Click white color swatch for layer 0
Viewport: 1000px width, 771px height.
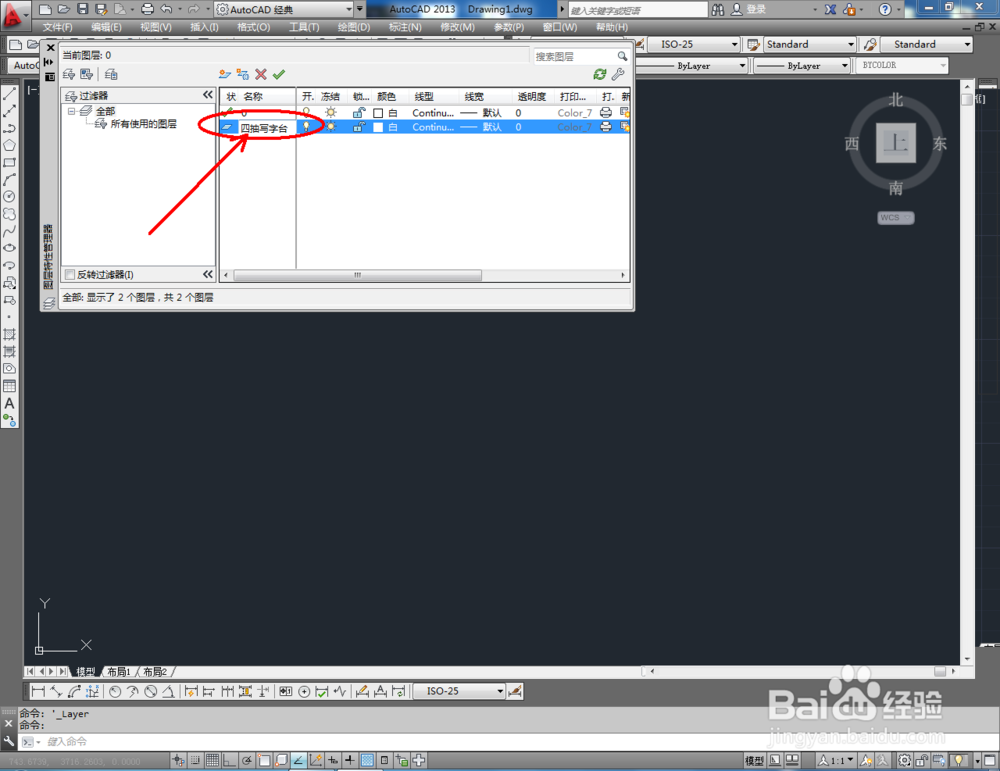(x=378, y=113)
